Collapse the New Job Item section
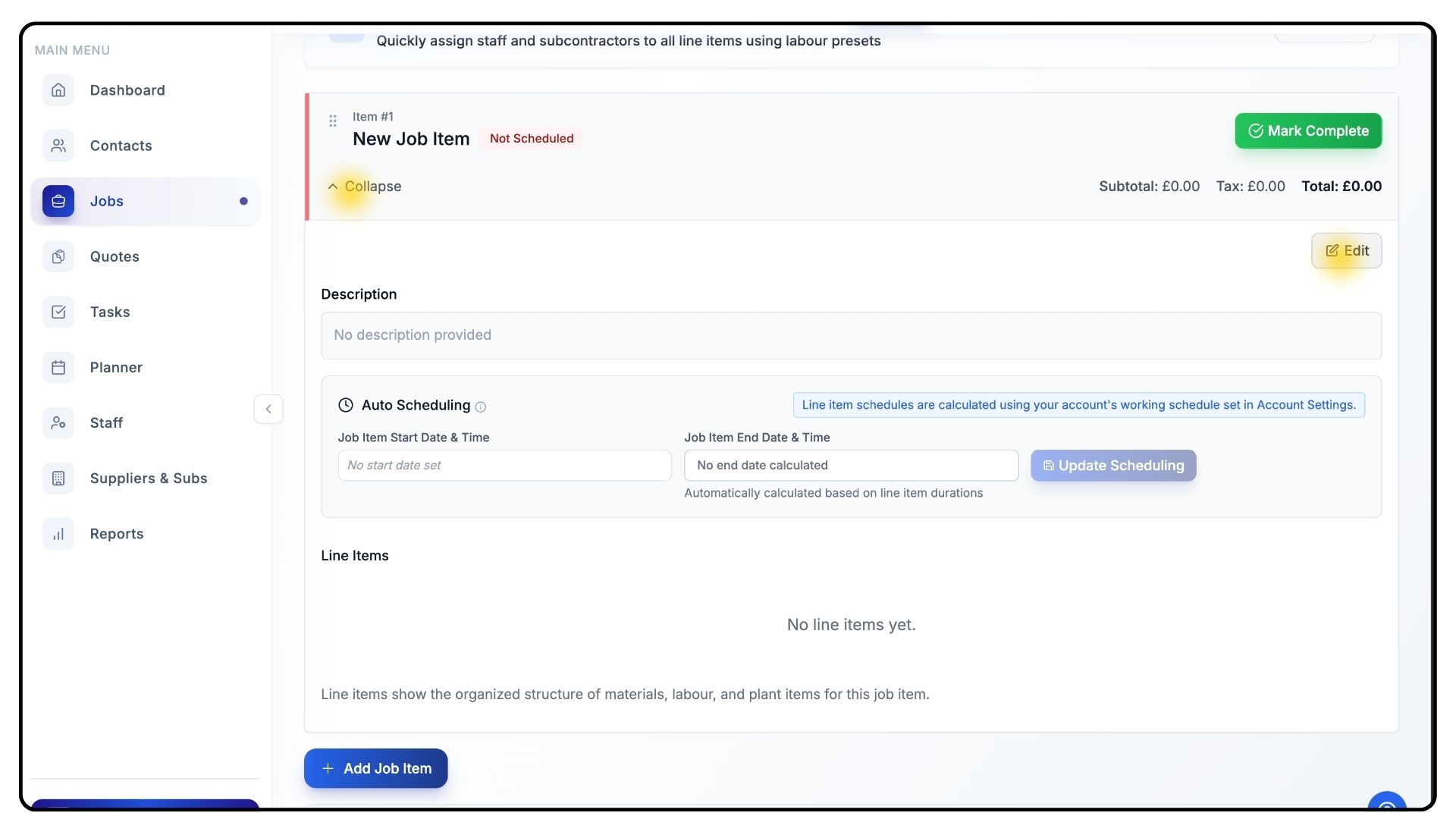Viewport: 1456px width, 819px height. point(364,187)
